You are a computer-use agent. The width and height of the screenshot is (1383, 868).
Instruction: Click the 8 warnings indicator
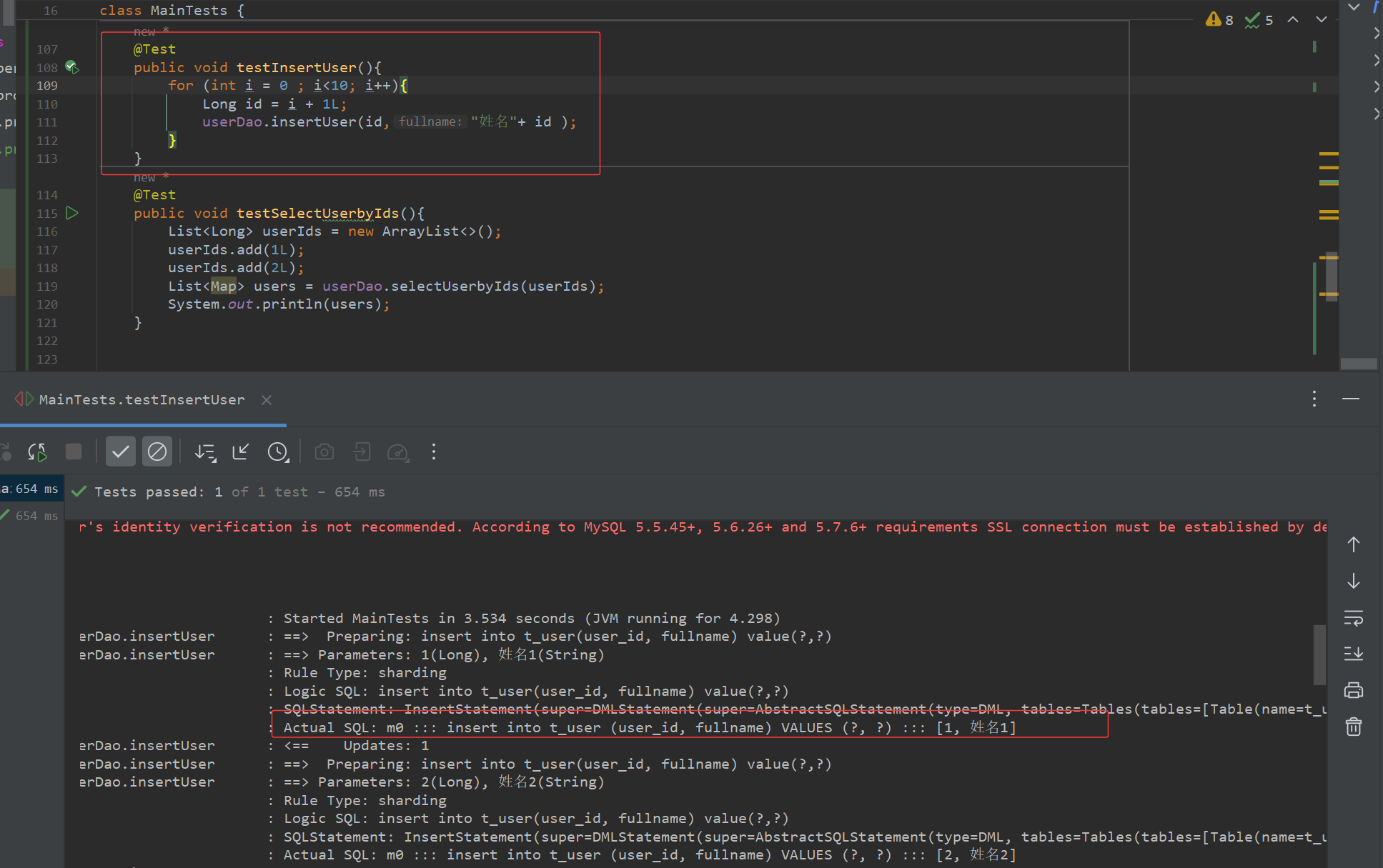pyautogui.click(x=1219, y=20)
